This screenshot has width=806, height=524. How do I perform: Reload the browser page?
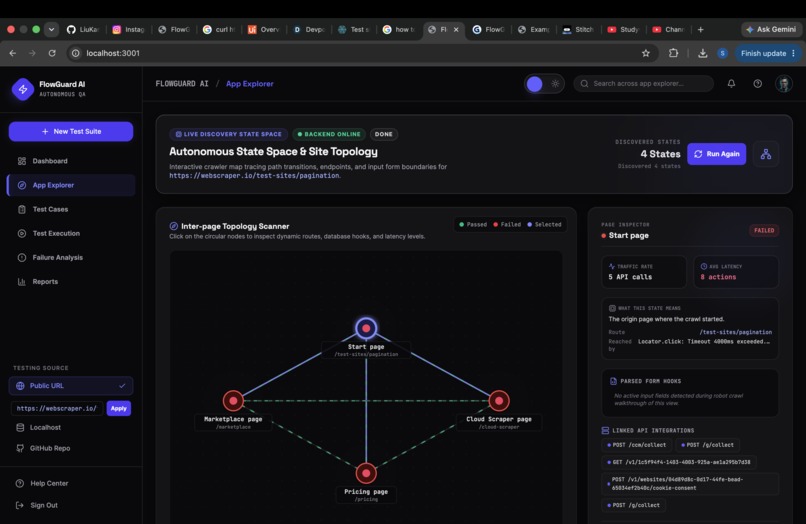tap(52, 53)
